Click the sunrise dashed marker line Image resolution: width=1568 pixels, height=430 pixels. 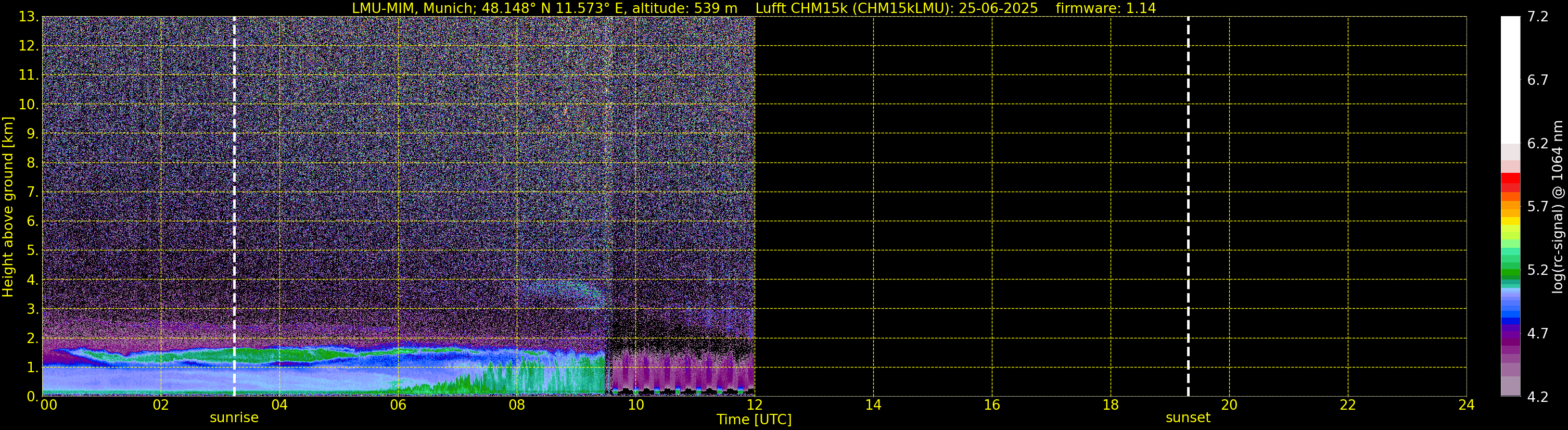coord(234,206)
